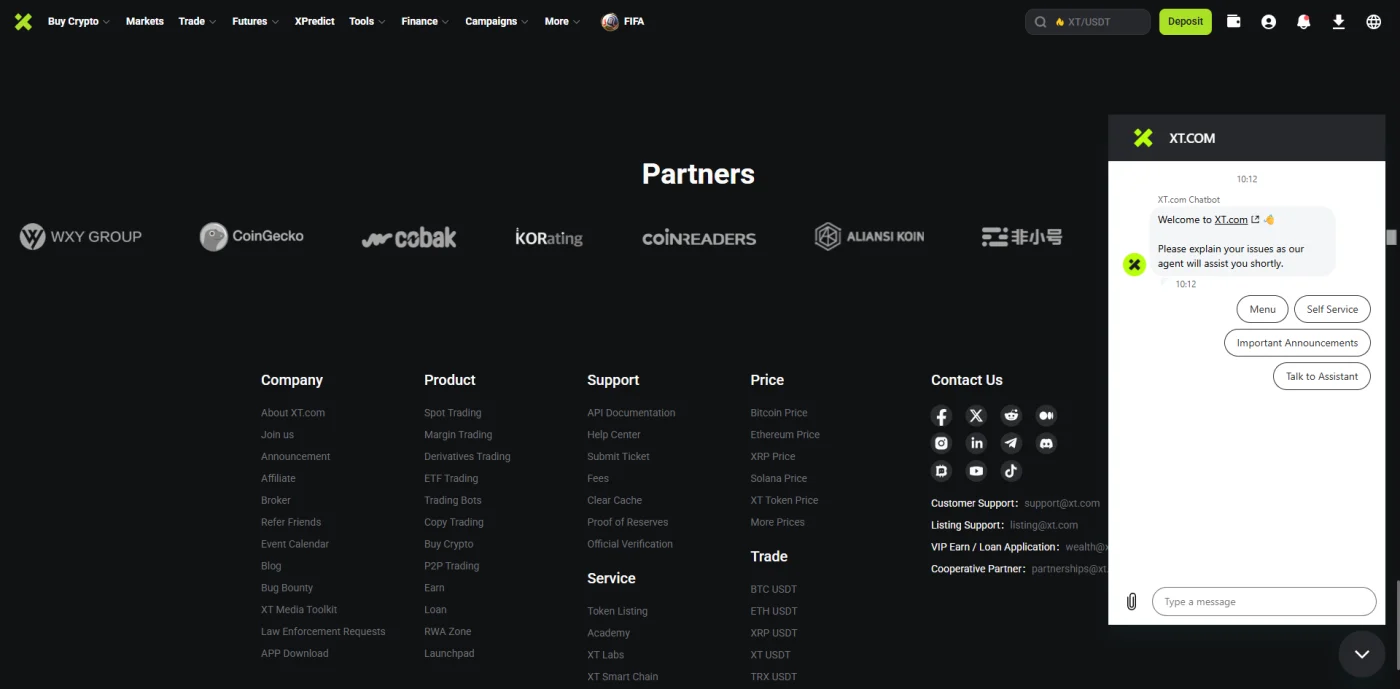Open the FIFA navbar item
Image resolution: width=1400 pixels, height=689 pixels.
[x=623, y=21]
